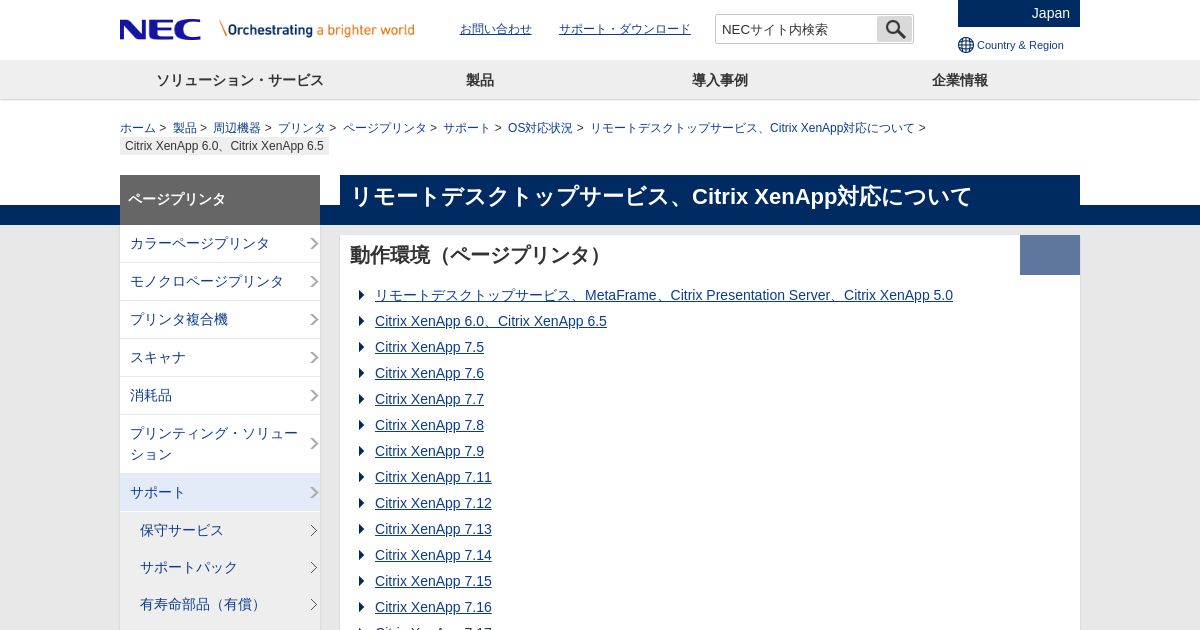Expand the 消耗品 chevron
This screenshot has width=1200, height=630.
(313, 396)
